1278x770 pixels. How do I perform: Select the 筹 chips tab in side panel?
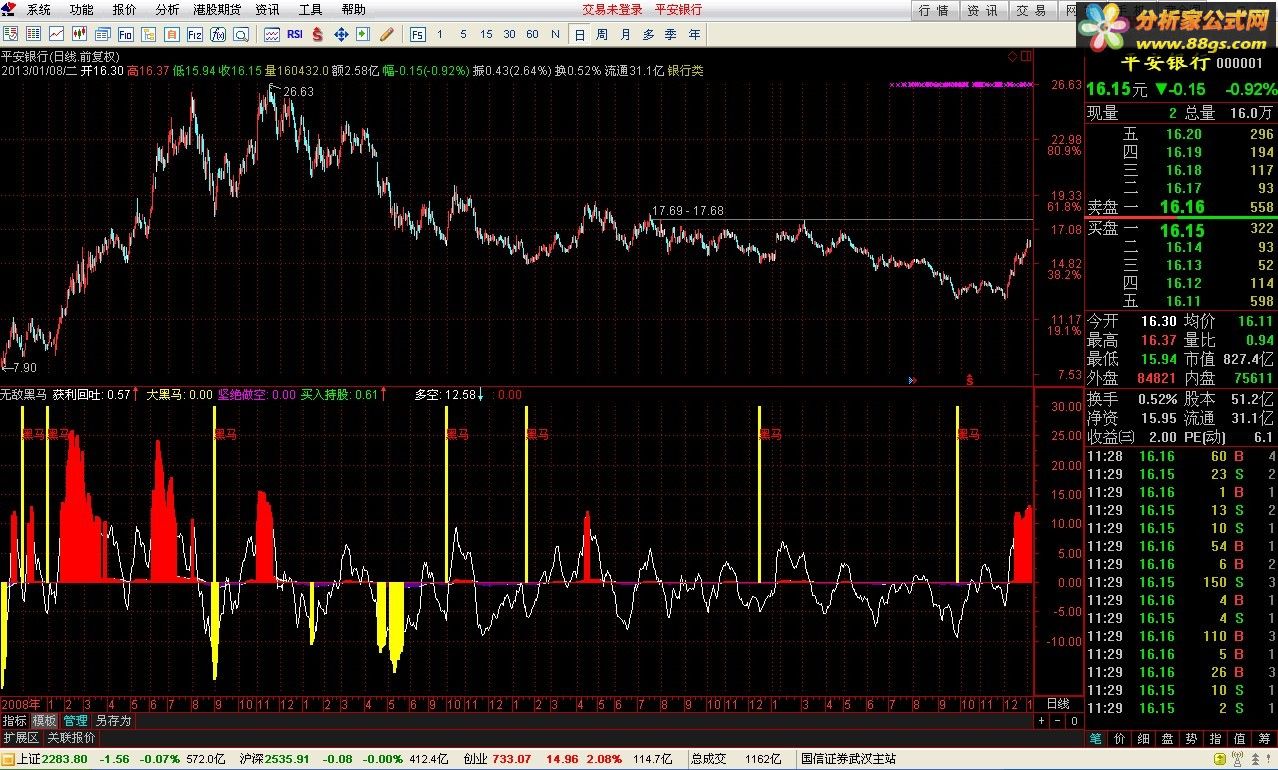[x=1263, y=739]
